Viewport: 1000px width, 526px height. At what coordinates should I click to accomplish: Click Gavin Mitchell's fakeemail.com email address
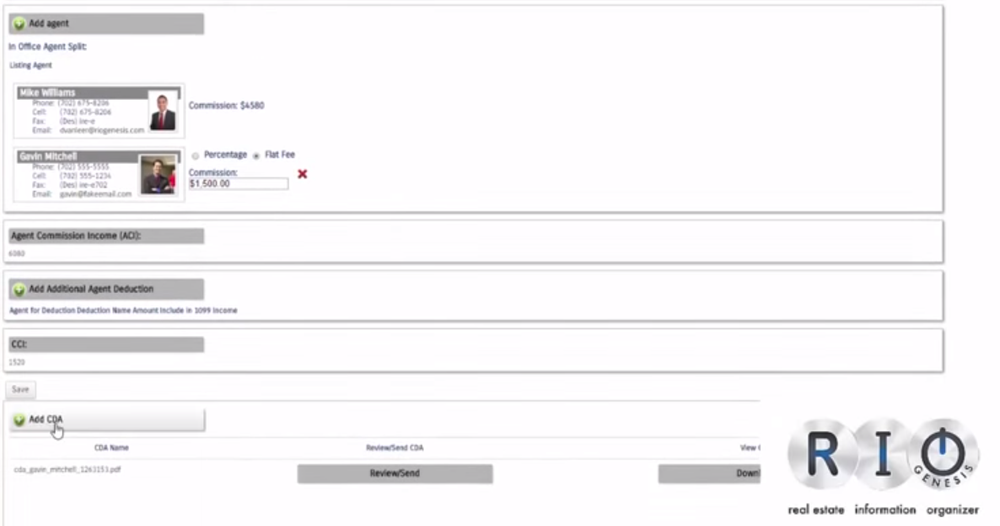click(95, 194)
